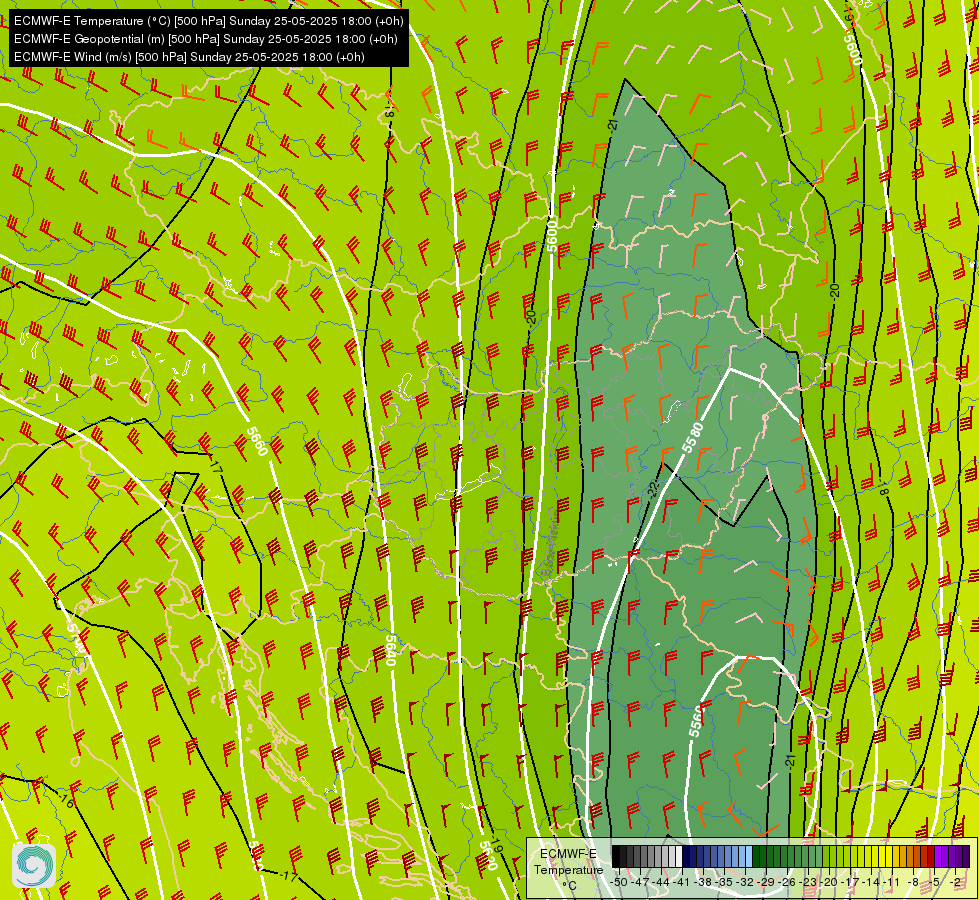Click the white legend swatch beside navy
The image size is (979, 900).
click(x=679, y=856)
